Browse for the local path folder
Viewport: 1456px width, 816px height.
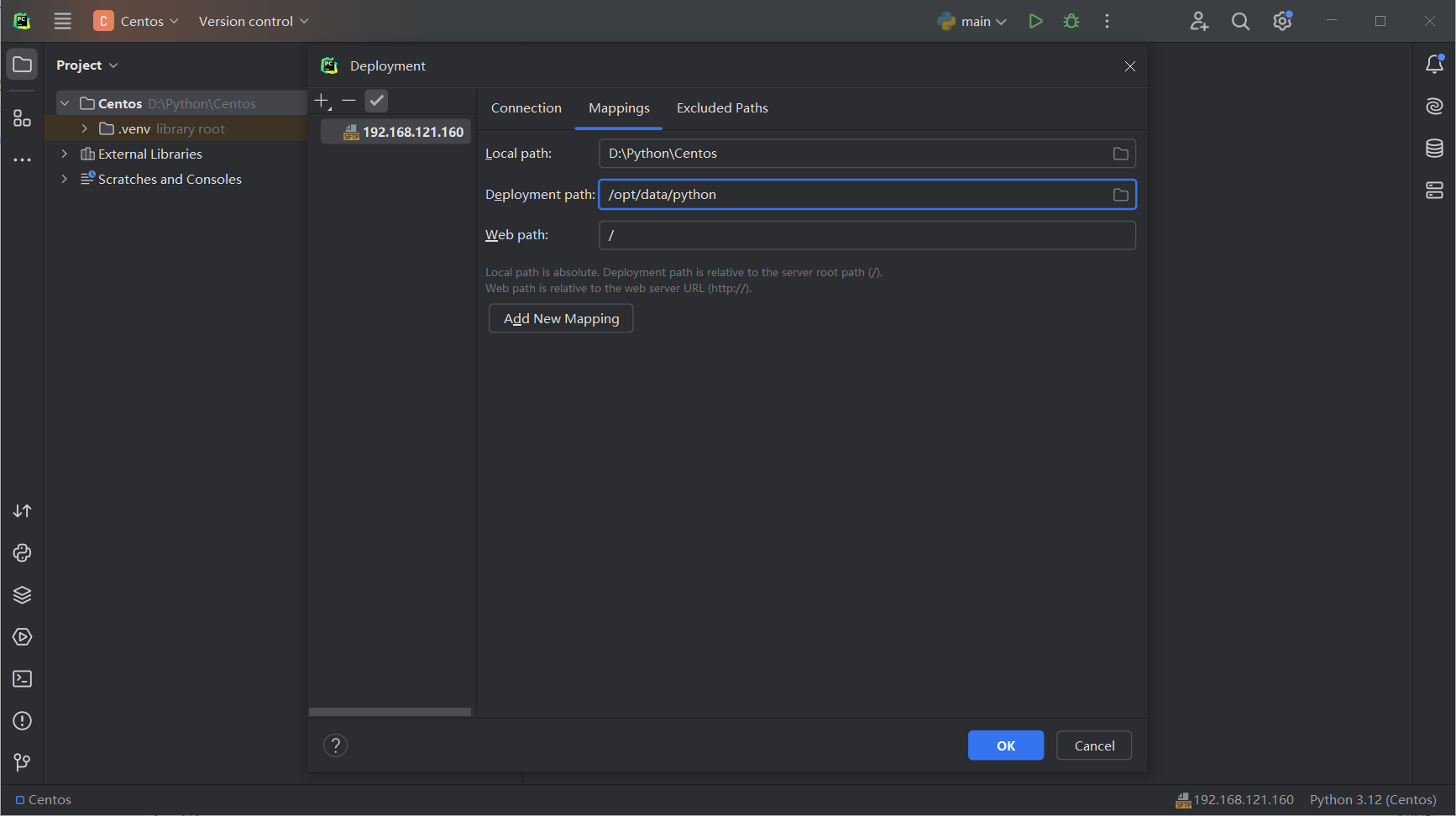click(x=1120, y=154)
